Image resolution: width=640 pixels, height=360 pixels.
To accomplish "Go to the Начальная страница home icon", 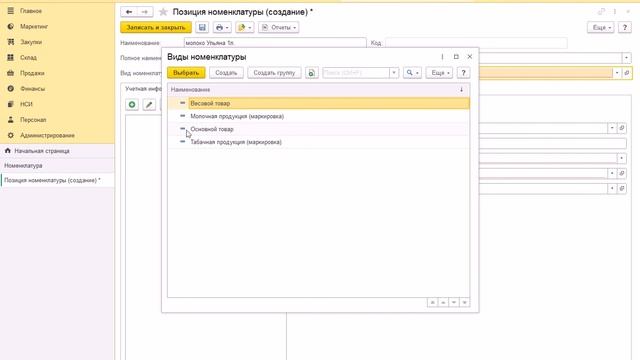I will 7,151.
